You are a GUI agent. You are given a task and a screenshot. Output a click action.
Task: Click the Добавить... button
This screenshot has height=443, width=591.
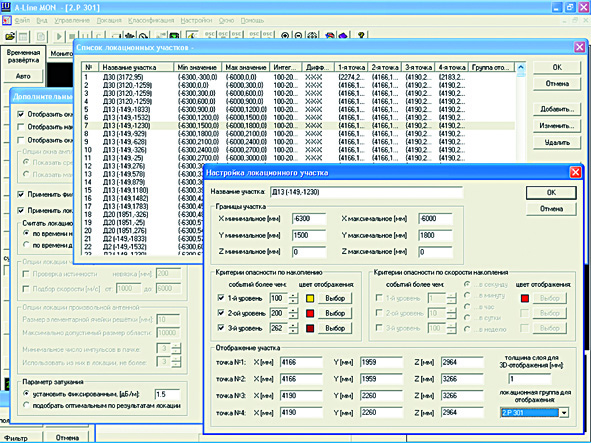(557, 109)
